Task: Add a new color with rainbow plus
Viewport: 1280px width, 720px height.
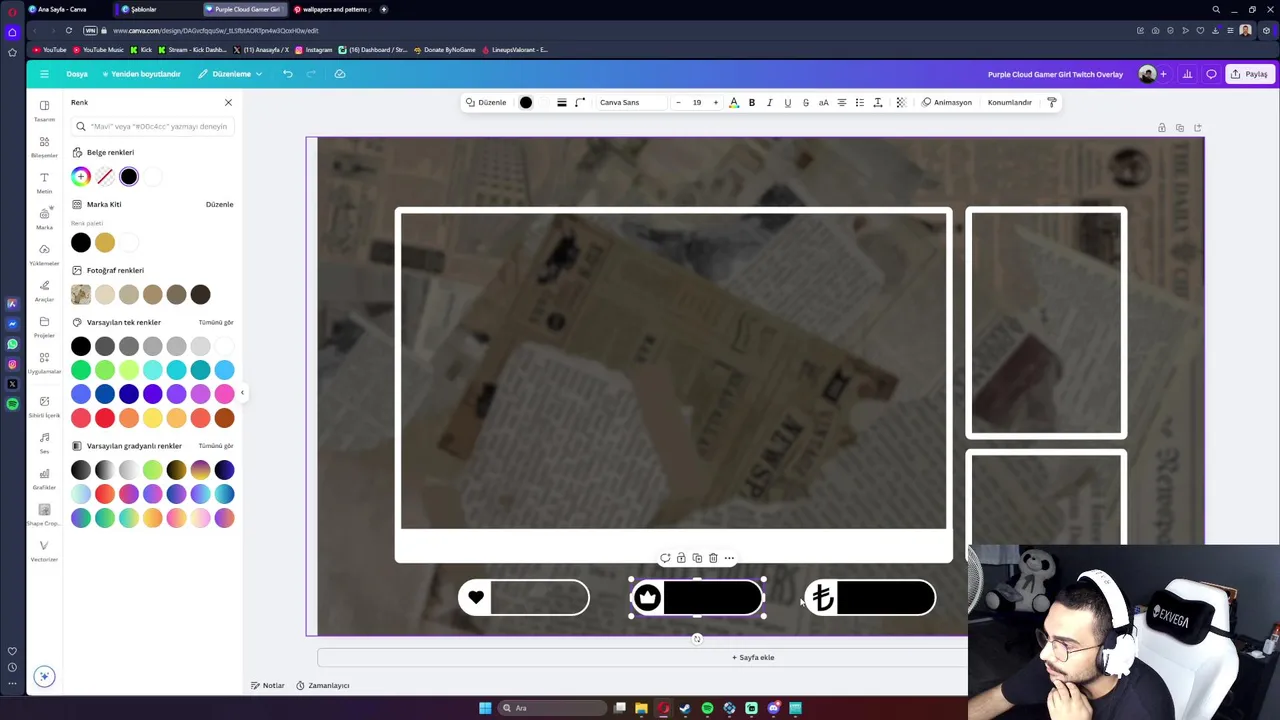Action: coord(81,177)
